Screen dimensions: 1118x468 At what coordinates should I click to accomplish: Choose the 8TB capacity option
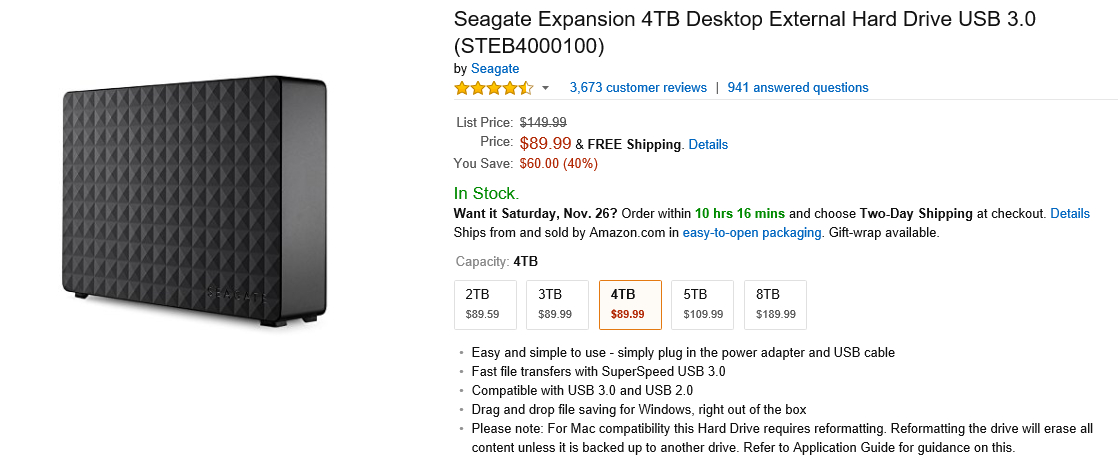coord(775,304)
